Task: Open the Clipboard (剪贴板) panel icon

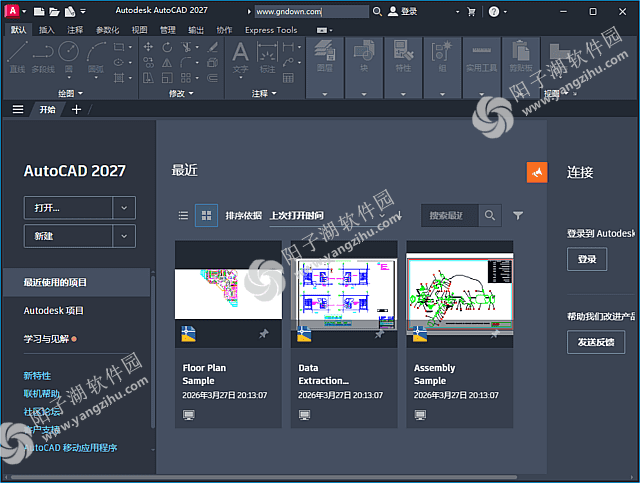Action: pyautogui.click(x=521, y=56)
